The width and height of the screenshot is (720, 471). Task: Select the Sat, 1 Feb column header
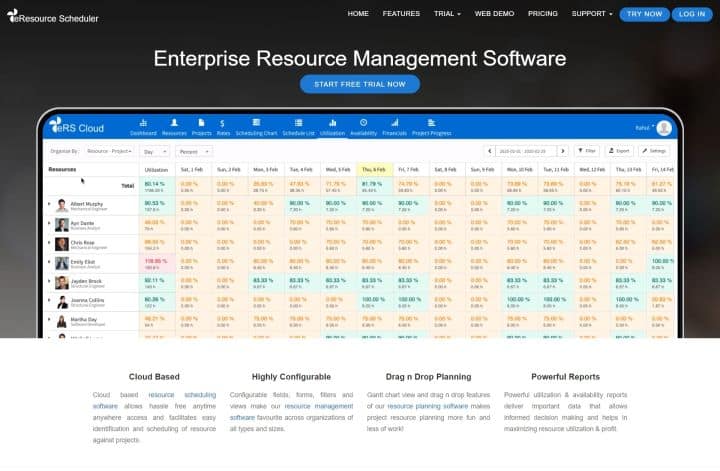192,169
